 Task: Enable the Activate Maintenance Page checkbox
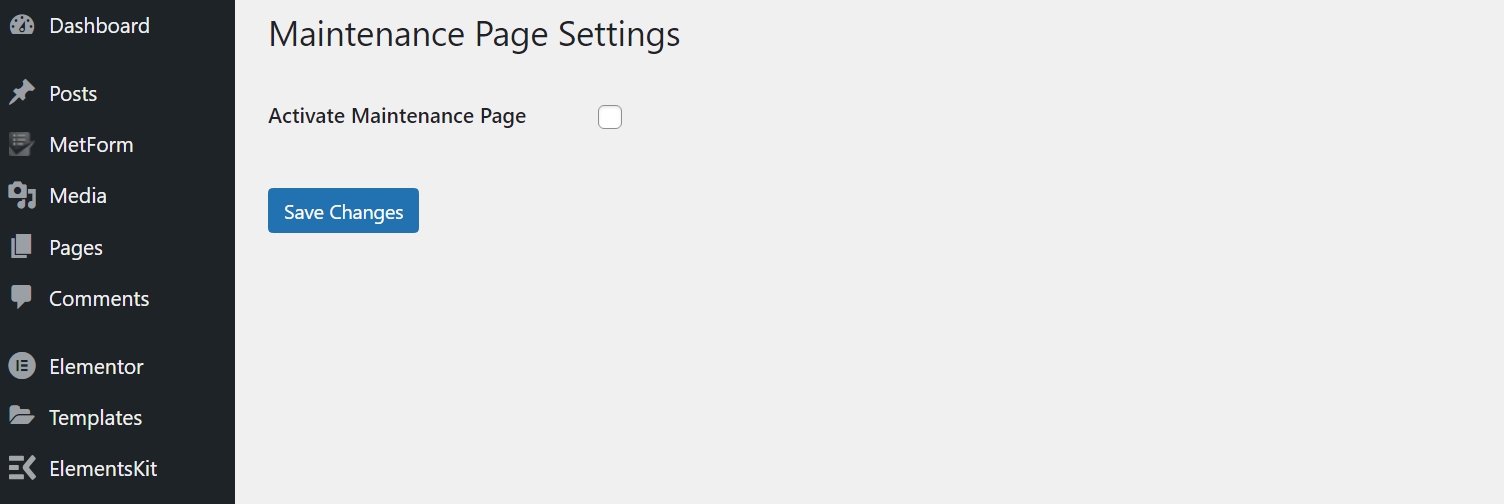pos(610,117)
